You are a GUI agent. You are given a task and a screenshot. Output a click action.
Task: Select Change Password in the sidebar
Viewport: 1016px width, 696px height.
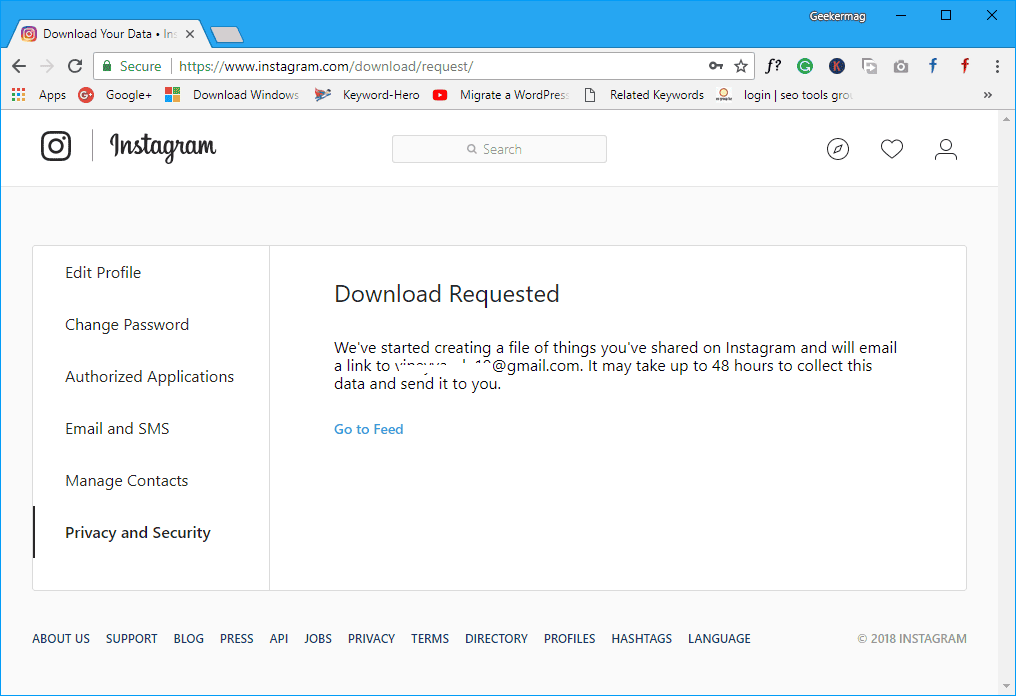click(127, 325)
